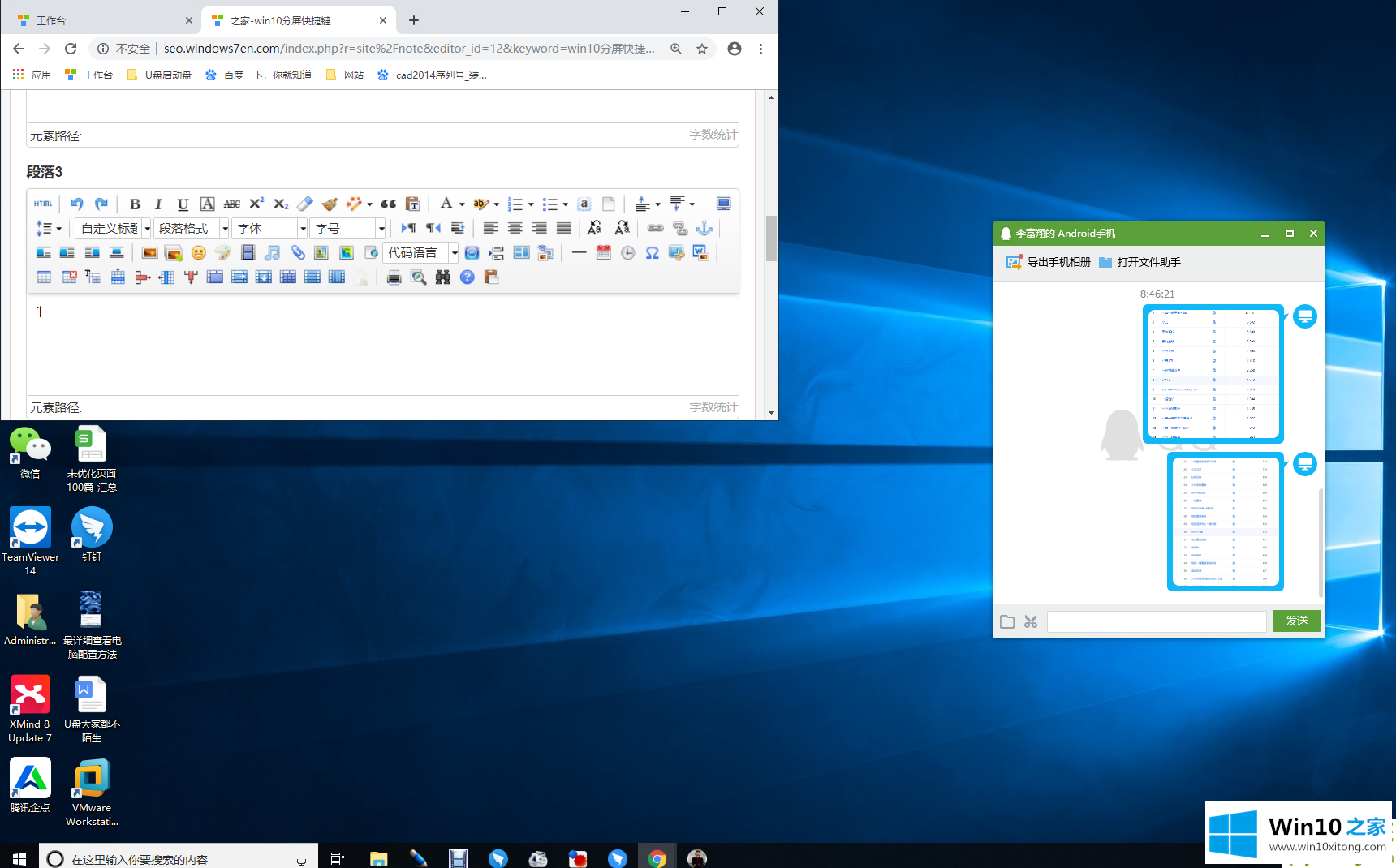Insert date calendar icon
Image resolution: width=1396 pixels, height=868 pixels.
pos(603,253)
